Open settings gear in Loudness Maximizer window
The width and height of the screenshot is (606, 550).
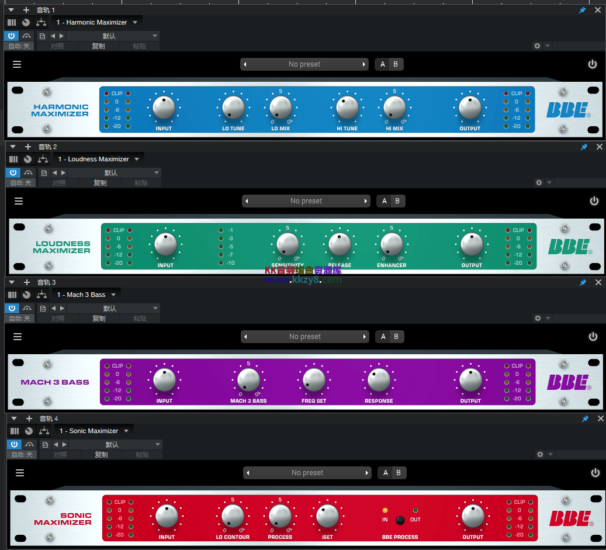coord(539,183)
